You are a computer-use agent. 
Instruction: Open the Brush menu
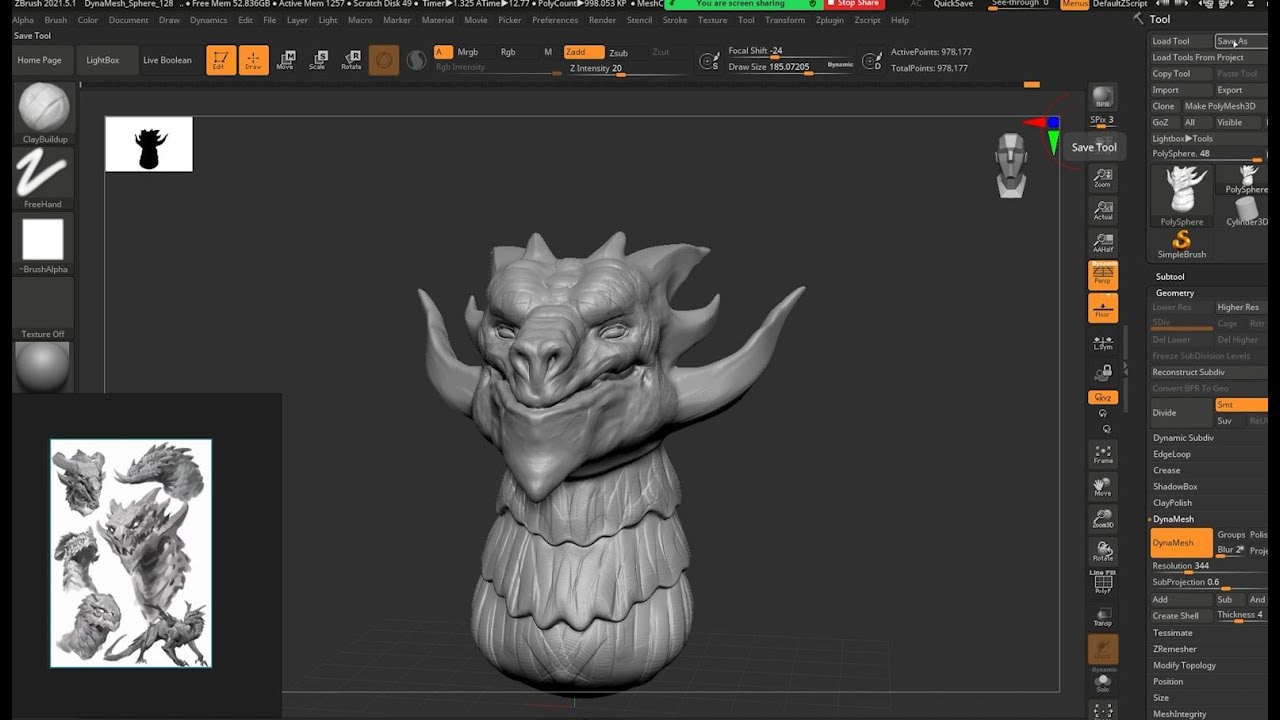[x=56, y=20]
